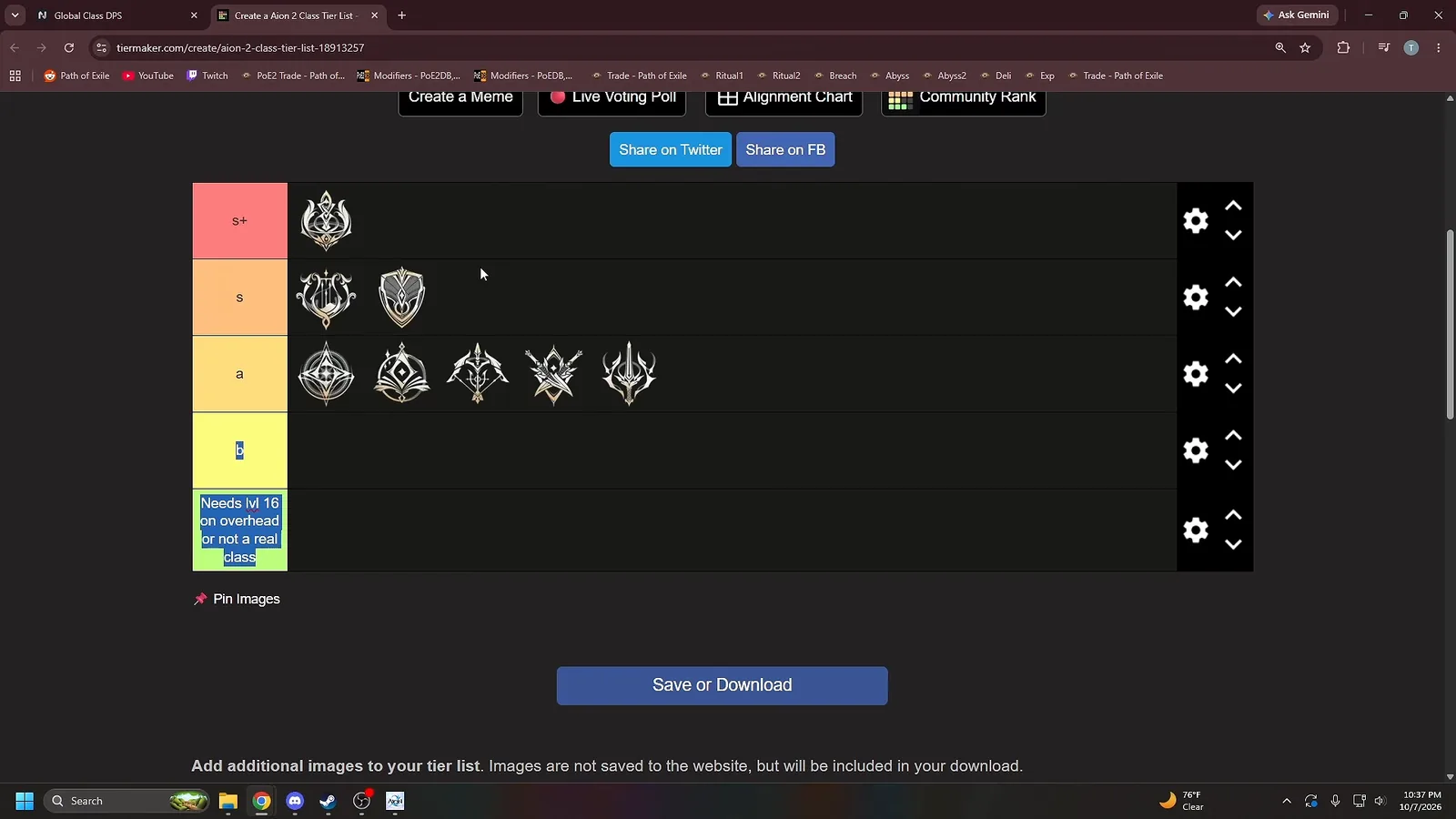
Task: Move the s row down
Action: (x=1233, y=311)
